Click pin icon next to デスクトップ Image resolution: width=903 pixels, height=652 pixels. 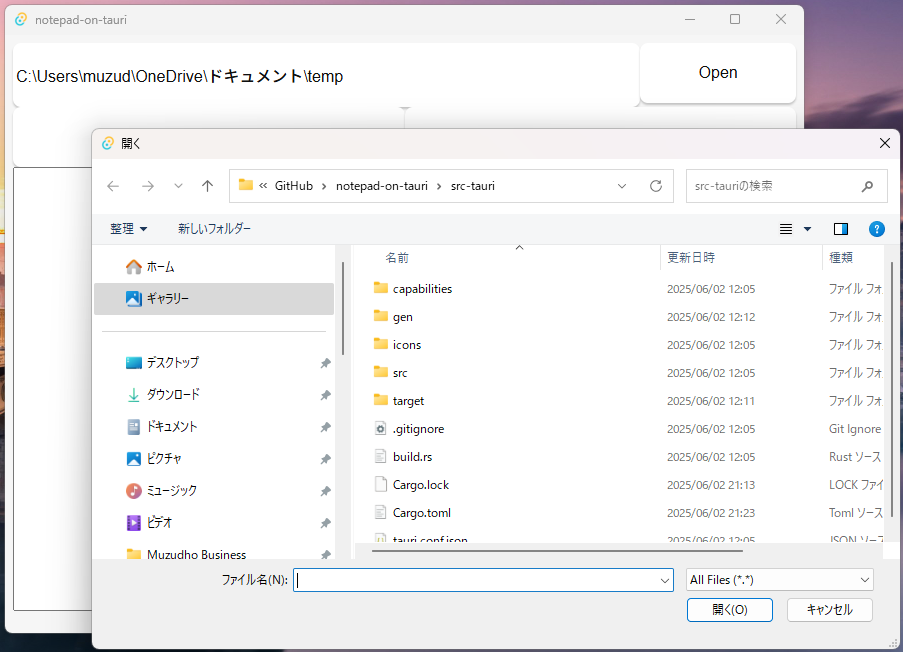[325, 363]
